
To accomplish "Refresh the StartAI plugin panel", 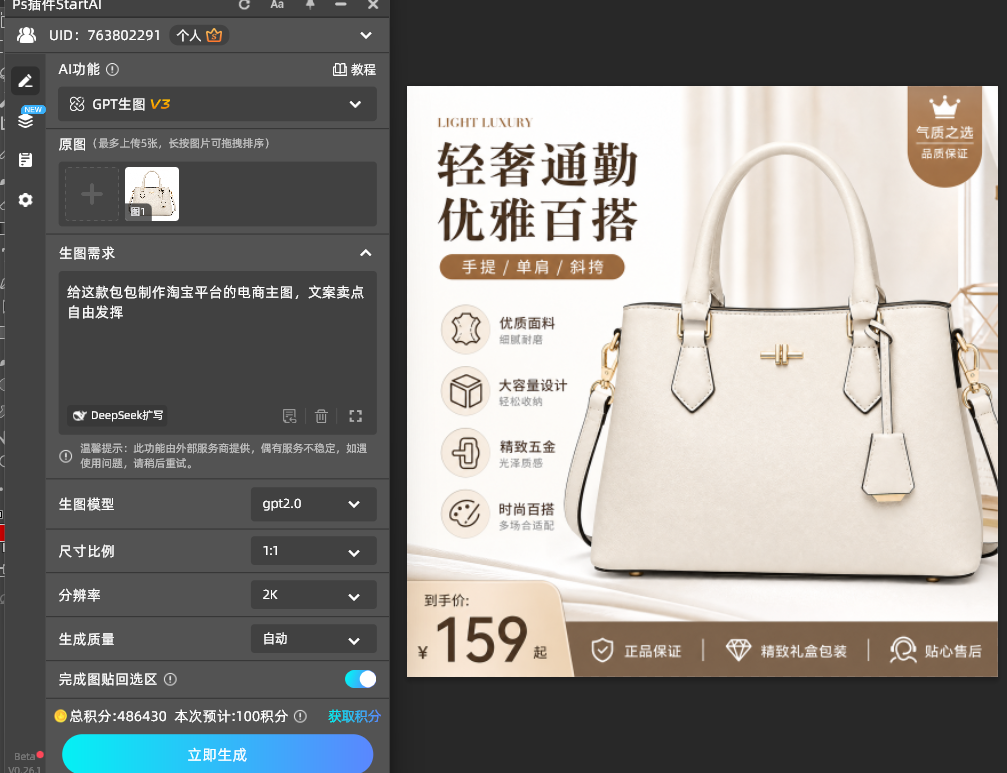I will [244, 4].
